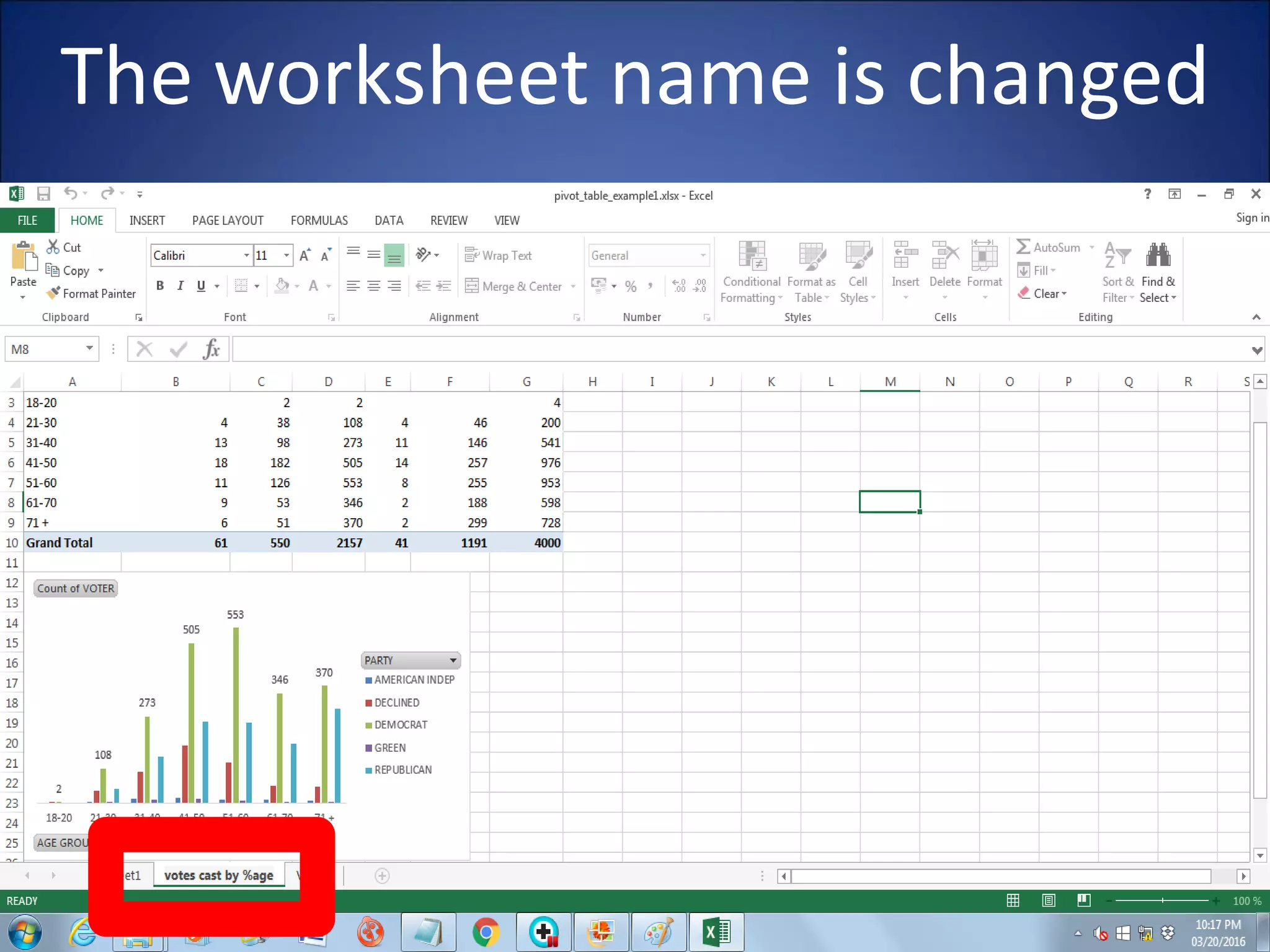Screen dimensions: 1270x952
Task: Click the Save icon in quick access toolbar
Action: [x=43, y=194]
